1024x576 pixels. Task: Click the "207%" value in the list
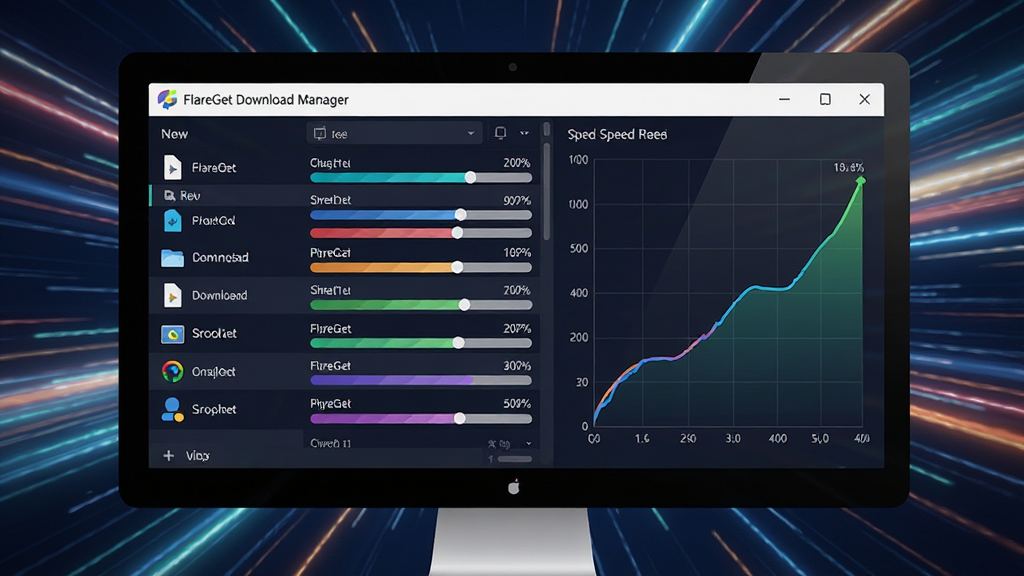click(517, 328)
